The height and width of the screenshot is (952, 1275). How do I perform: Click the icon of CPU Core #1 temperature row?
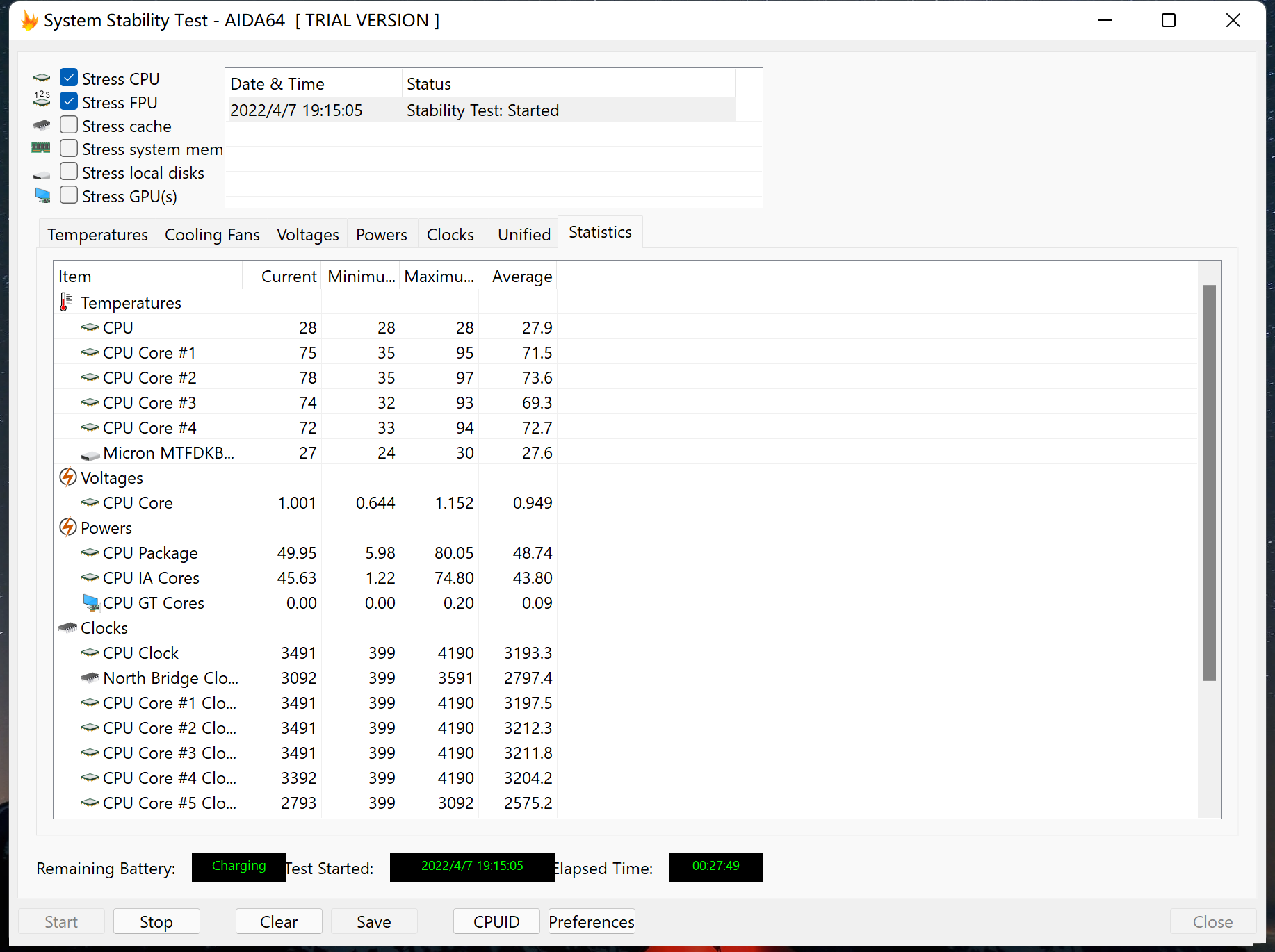(90, 352)
